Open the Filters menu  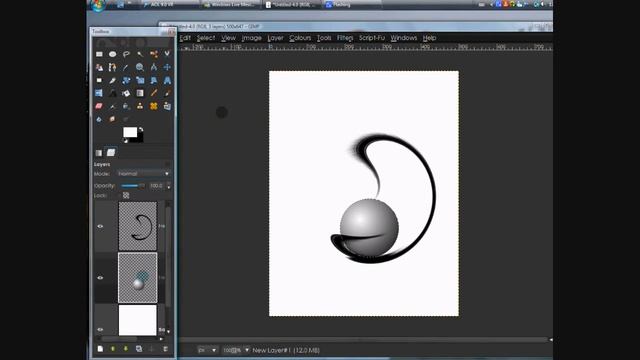[345, 38]
